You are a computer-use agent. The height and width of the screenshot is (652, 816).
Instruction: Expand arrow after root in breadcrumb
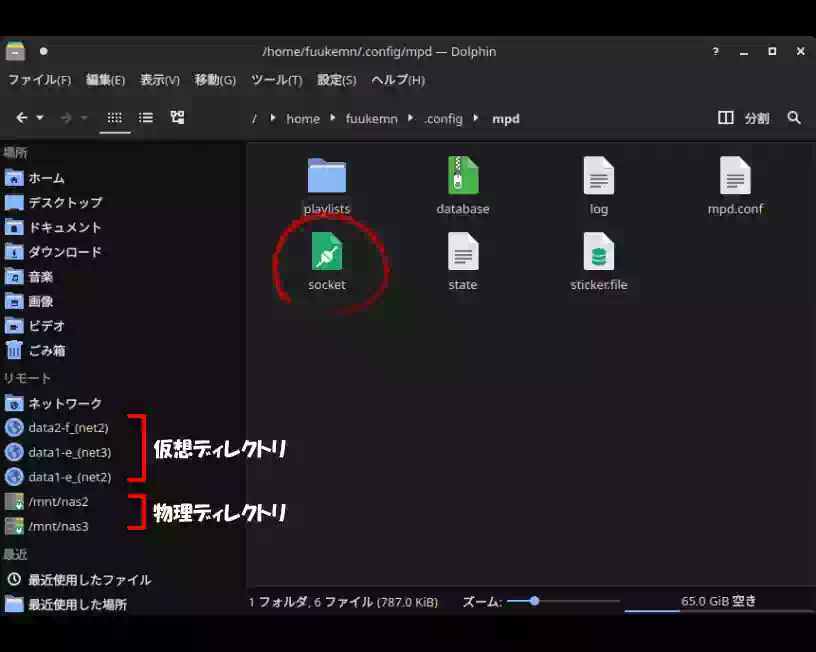tap(272, 118)
